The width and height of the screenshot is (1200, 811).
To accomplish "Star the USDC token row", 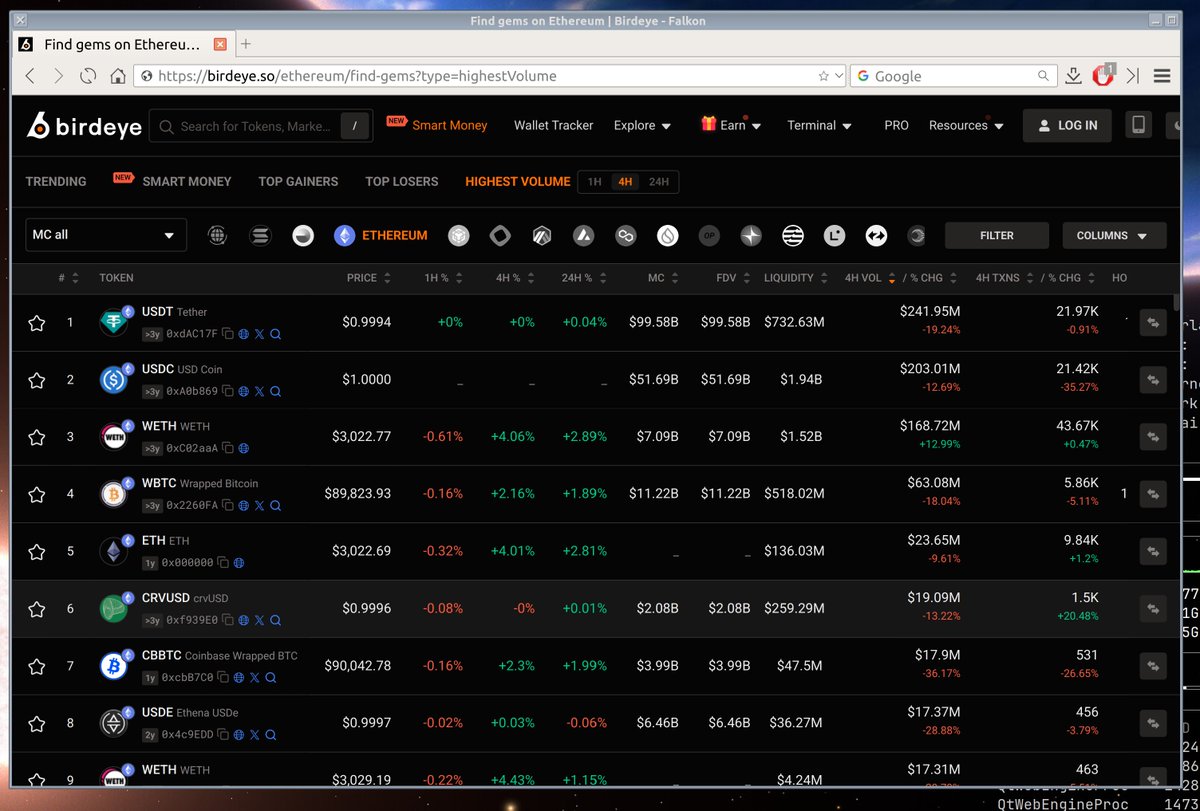I will (37, 380).
